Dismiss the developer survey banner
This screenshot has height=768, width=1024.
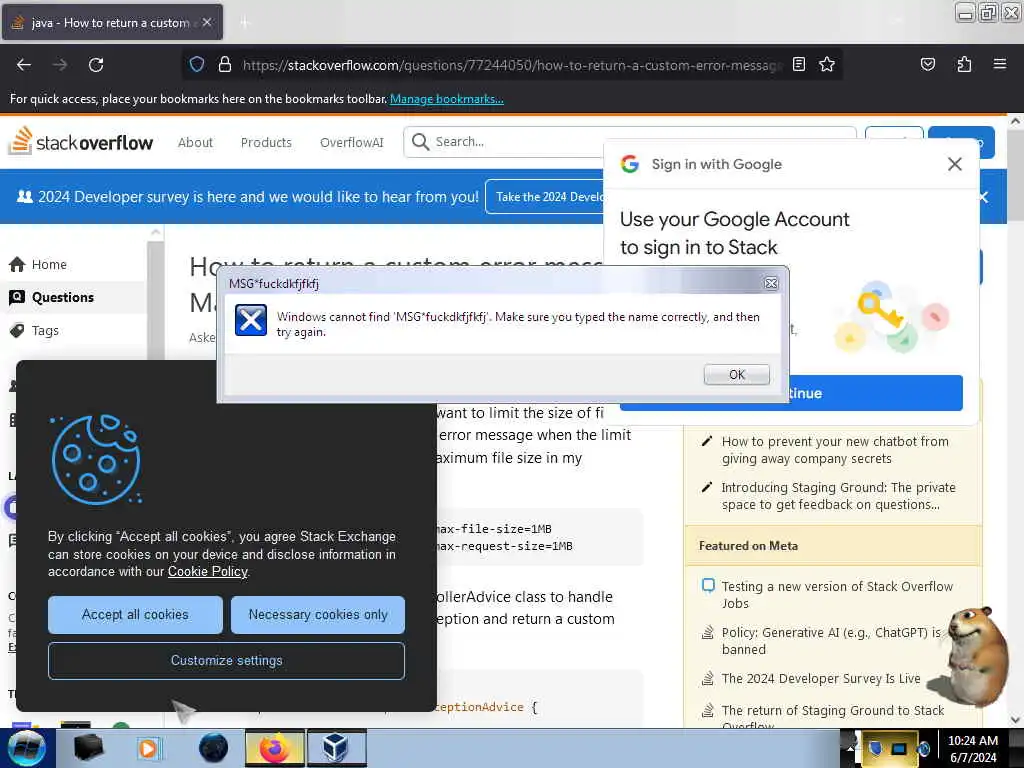point(984,197)
